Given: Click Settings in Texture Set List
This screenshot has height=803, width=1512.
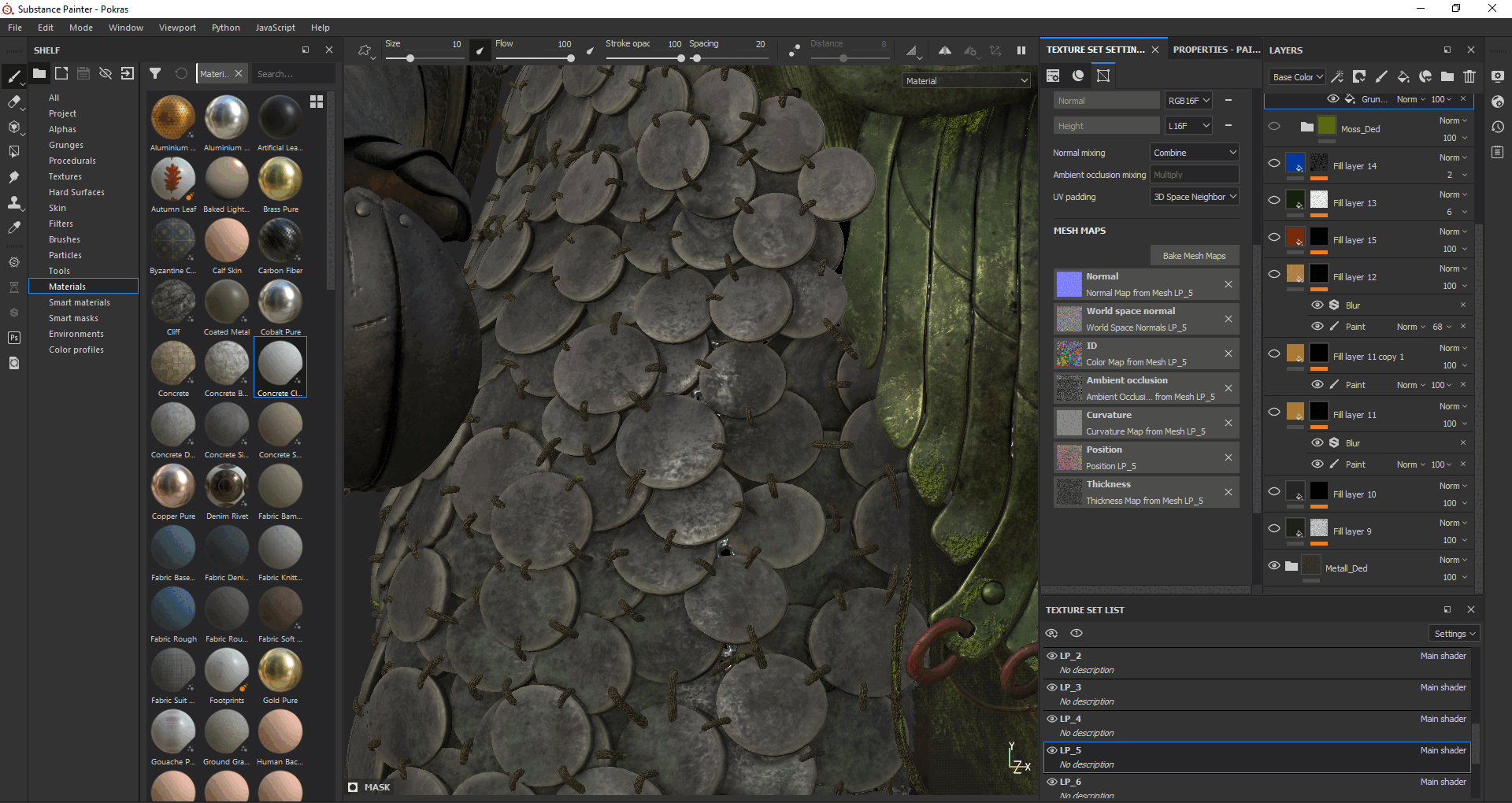Looking at the screenshot, I should (1454, 634).
